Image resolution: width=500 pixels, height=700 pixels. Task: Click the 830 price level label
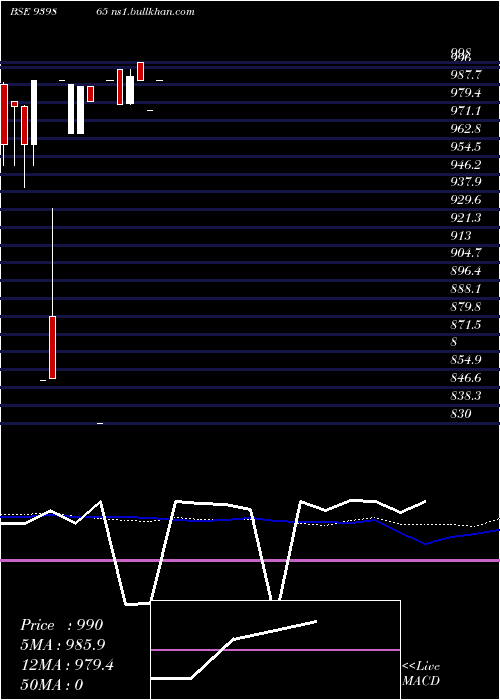[461, 414]
